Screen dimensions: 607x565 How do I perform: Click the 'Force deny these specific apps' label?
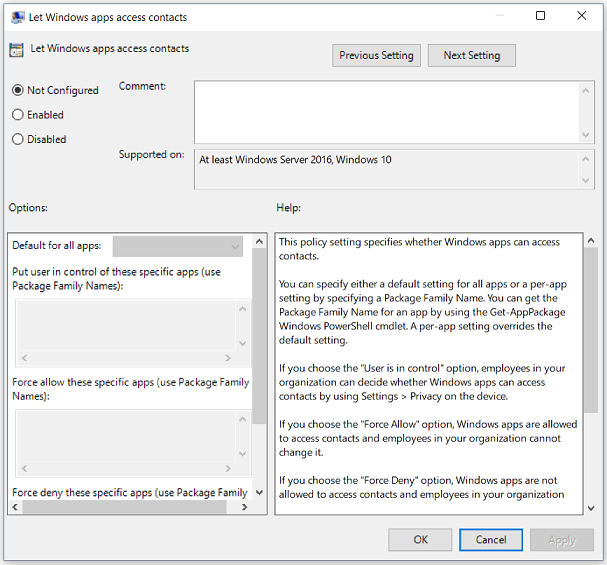130,492
